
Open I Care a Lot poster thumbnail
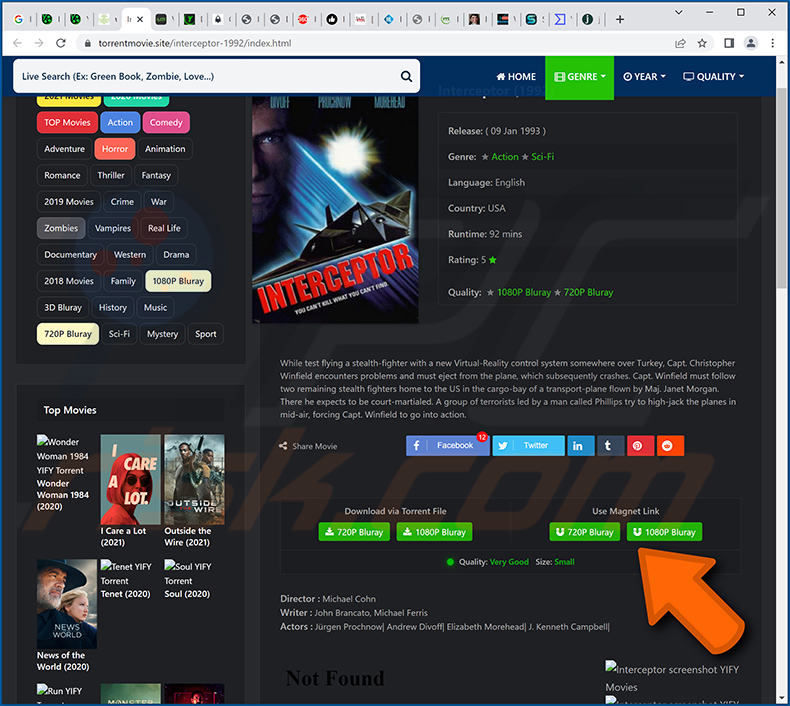coord(130,479)
